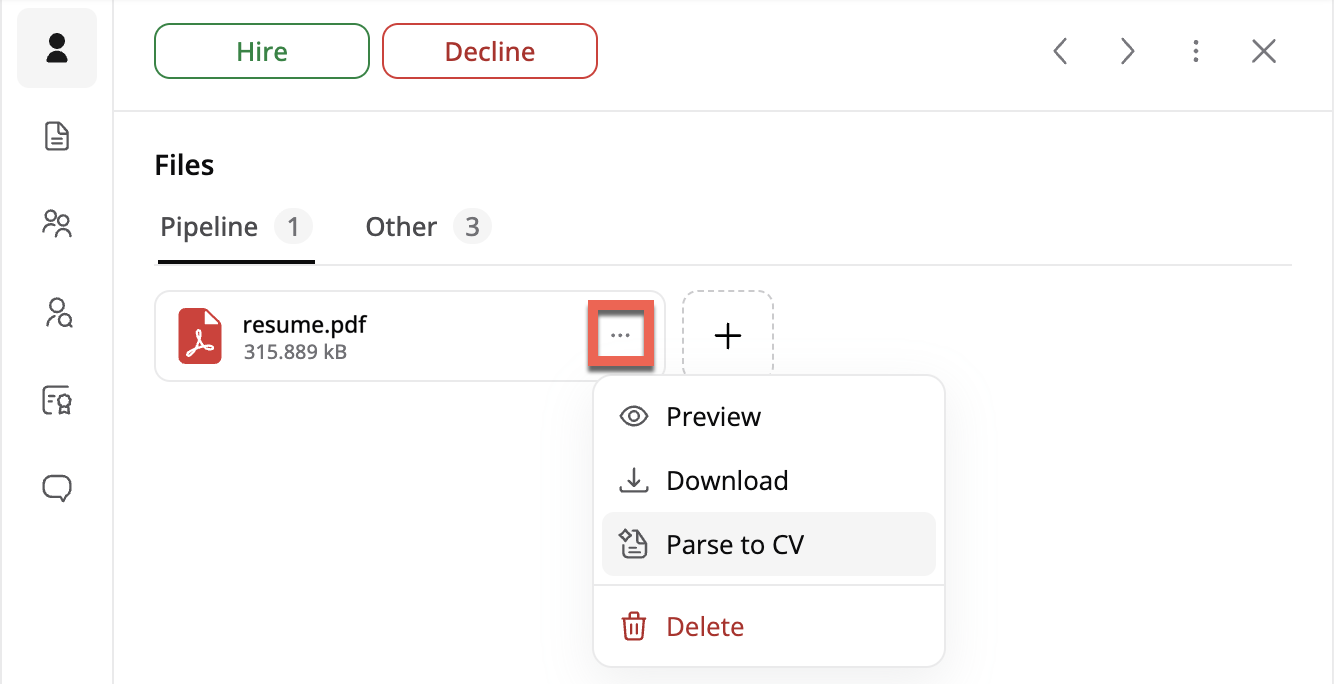The height and width of the screenshot is (684, 1334).
Task: Click the green Hire button
Action: [262, 51]
